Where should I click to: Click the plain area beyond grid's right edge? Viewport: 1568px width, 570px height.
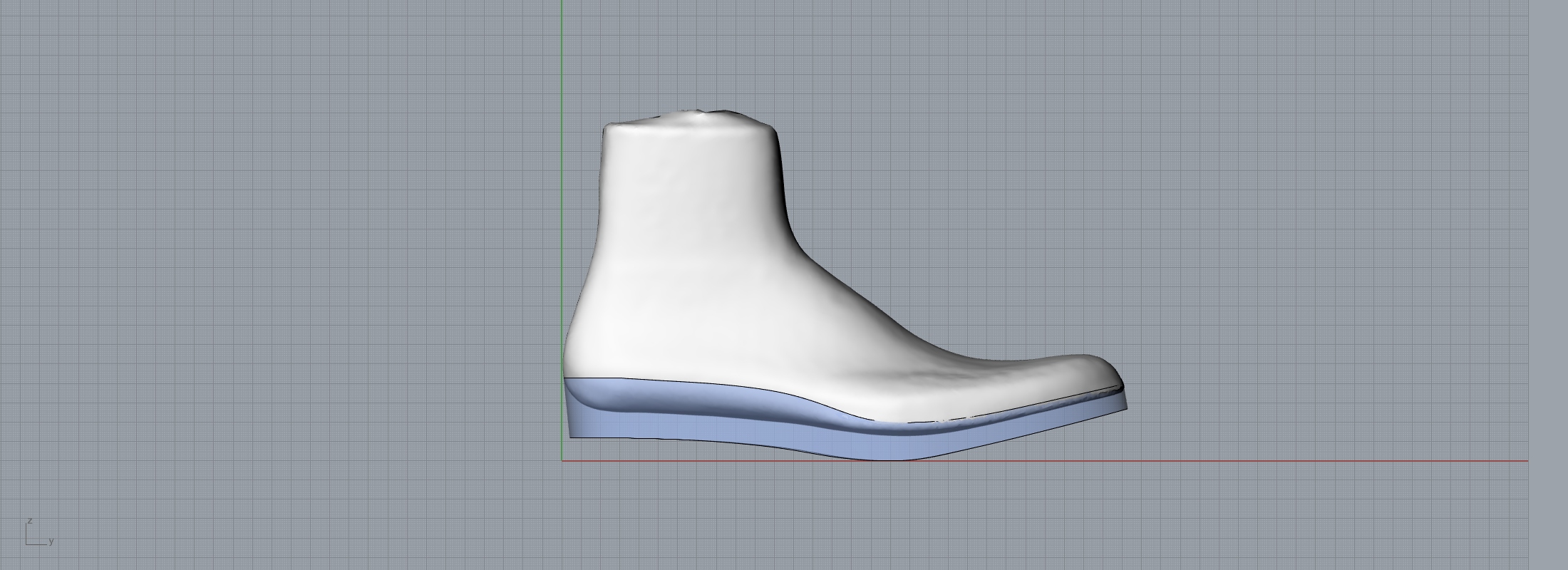[x=1548, y=285]
